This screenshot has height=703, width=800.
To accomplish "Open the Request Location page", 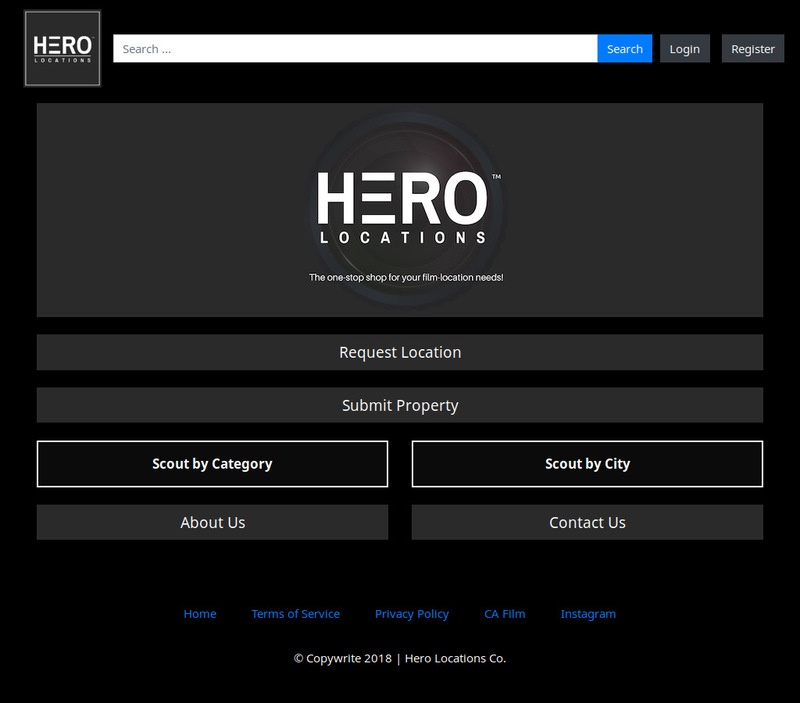I will tap(400, 352).
